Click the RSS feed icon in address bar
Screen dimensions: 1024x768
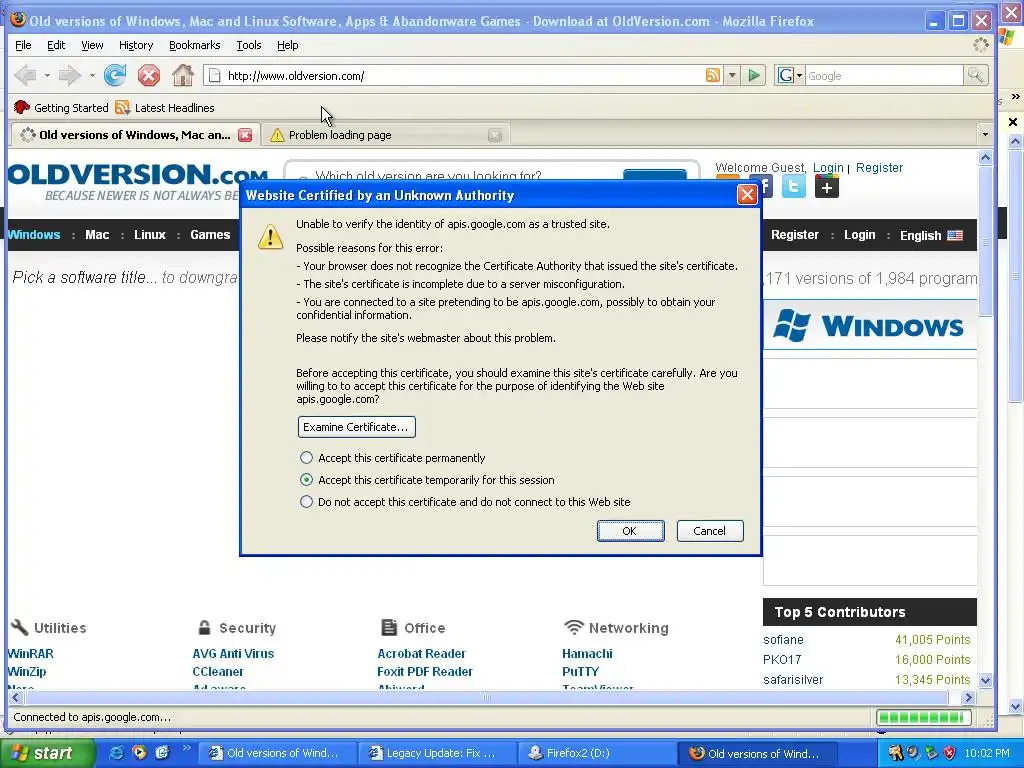click(x=713, y=75)
